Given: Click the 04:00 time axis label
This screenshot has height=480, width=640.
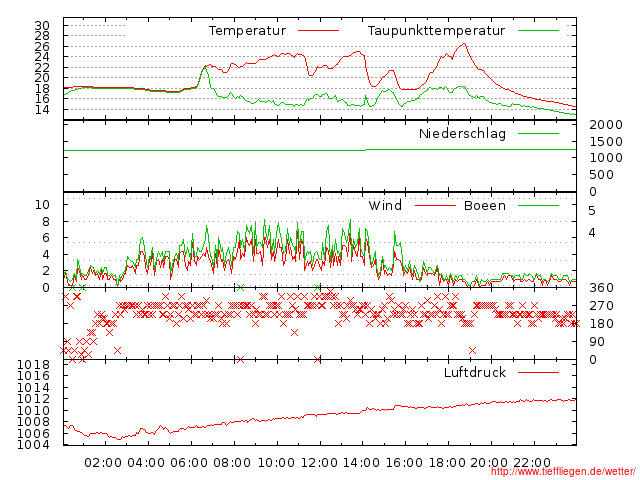Looking at the screenshot, I should click(x=146, y=463).
